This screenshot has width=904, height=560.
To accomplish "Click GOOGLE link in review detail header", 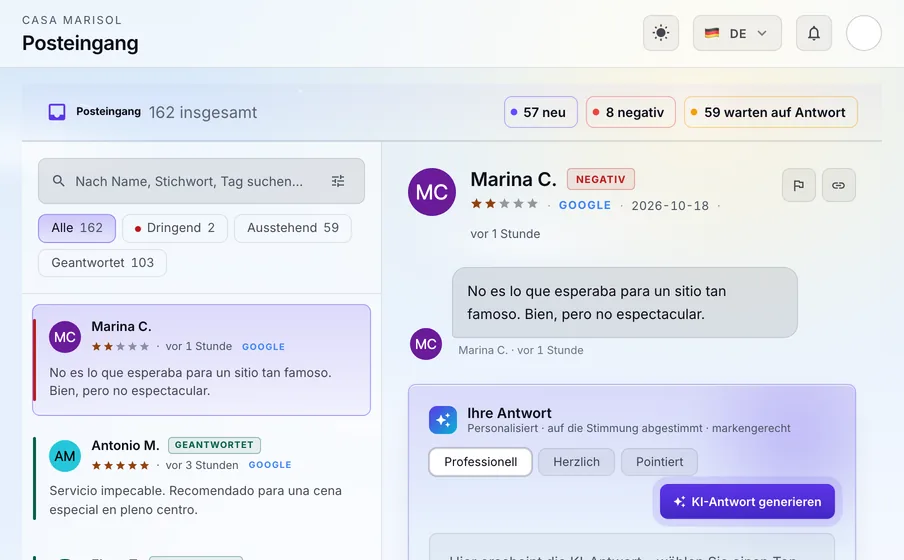I will [x=585, y=205].
